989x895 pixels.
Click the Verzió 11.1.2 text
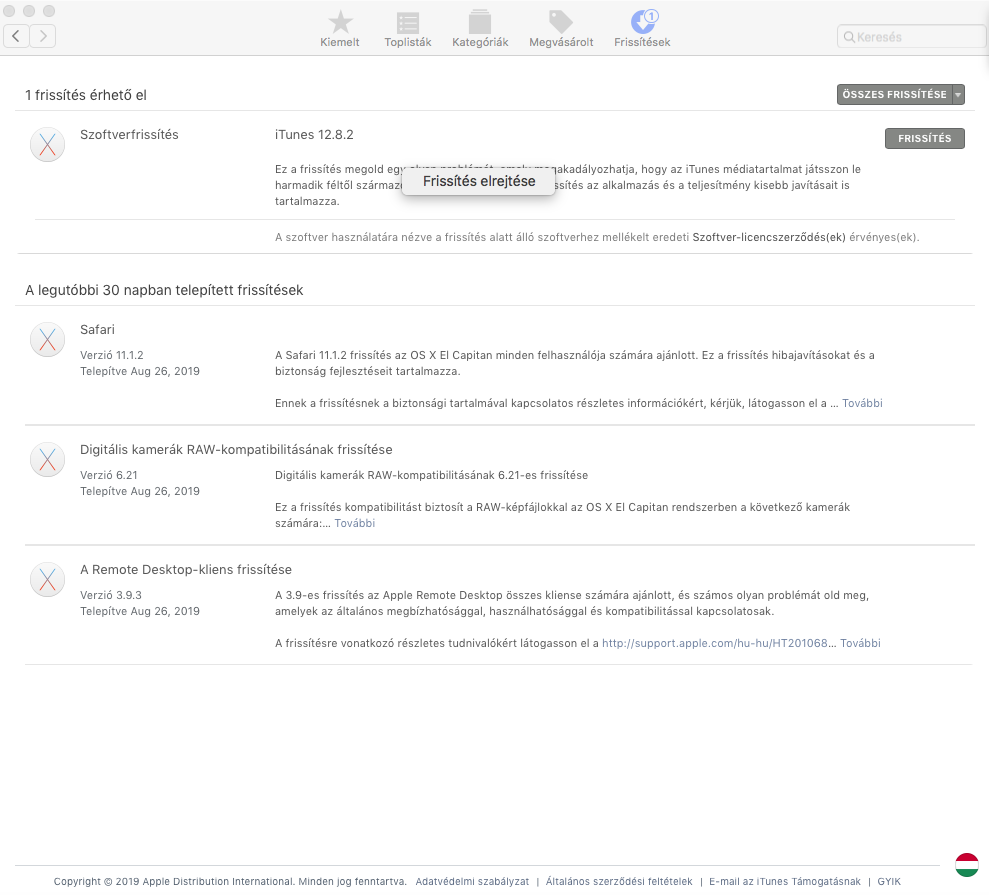(x=112, y=355)
